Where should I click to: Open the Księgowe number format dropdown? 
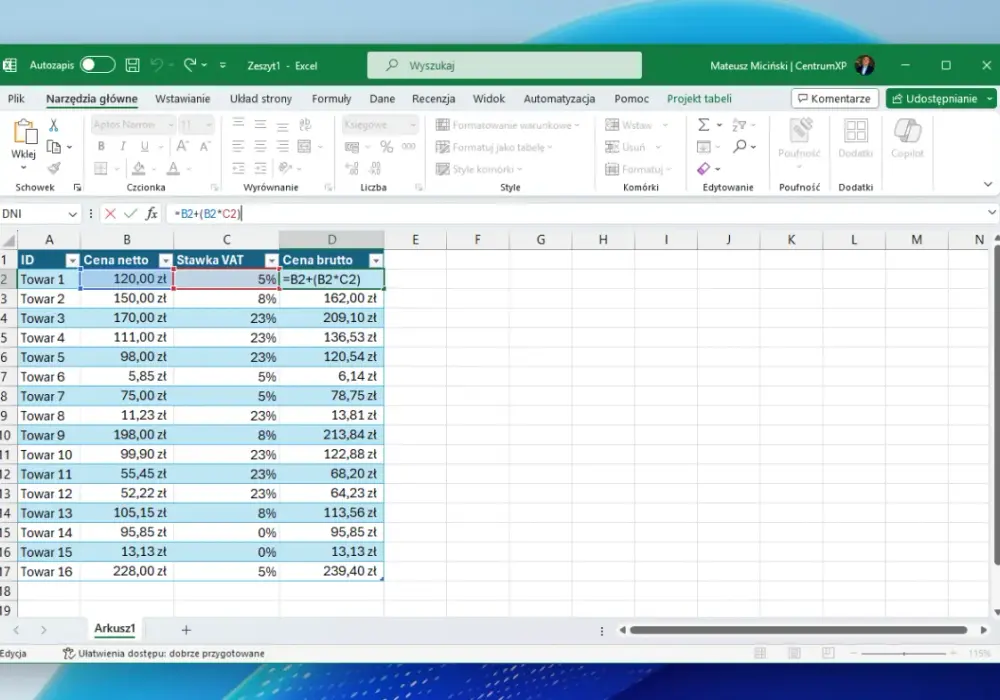click(413, 125)
